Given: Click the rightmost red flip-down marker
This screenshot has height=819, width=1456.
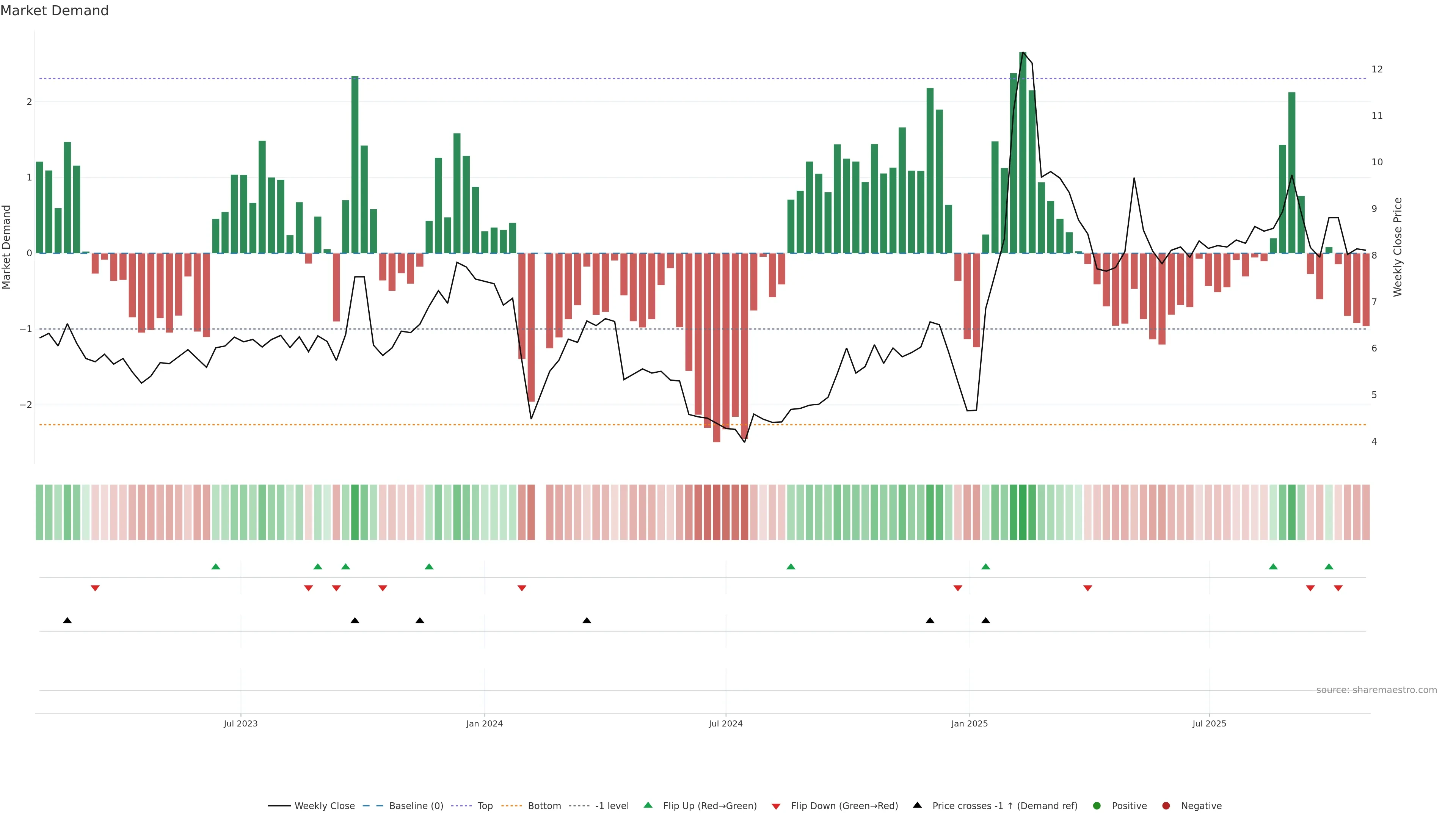Looking at the screenshot, I should (1338, 588).
